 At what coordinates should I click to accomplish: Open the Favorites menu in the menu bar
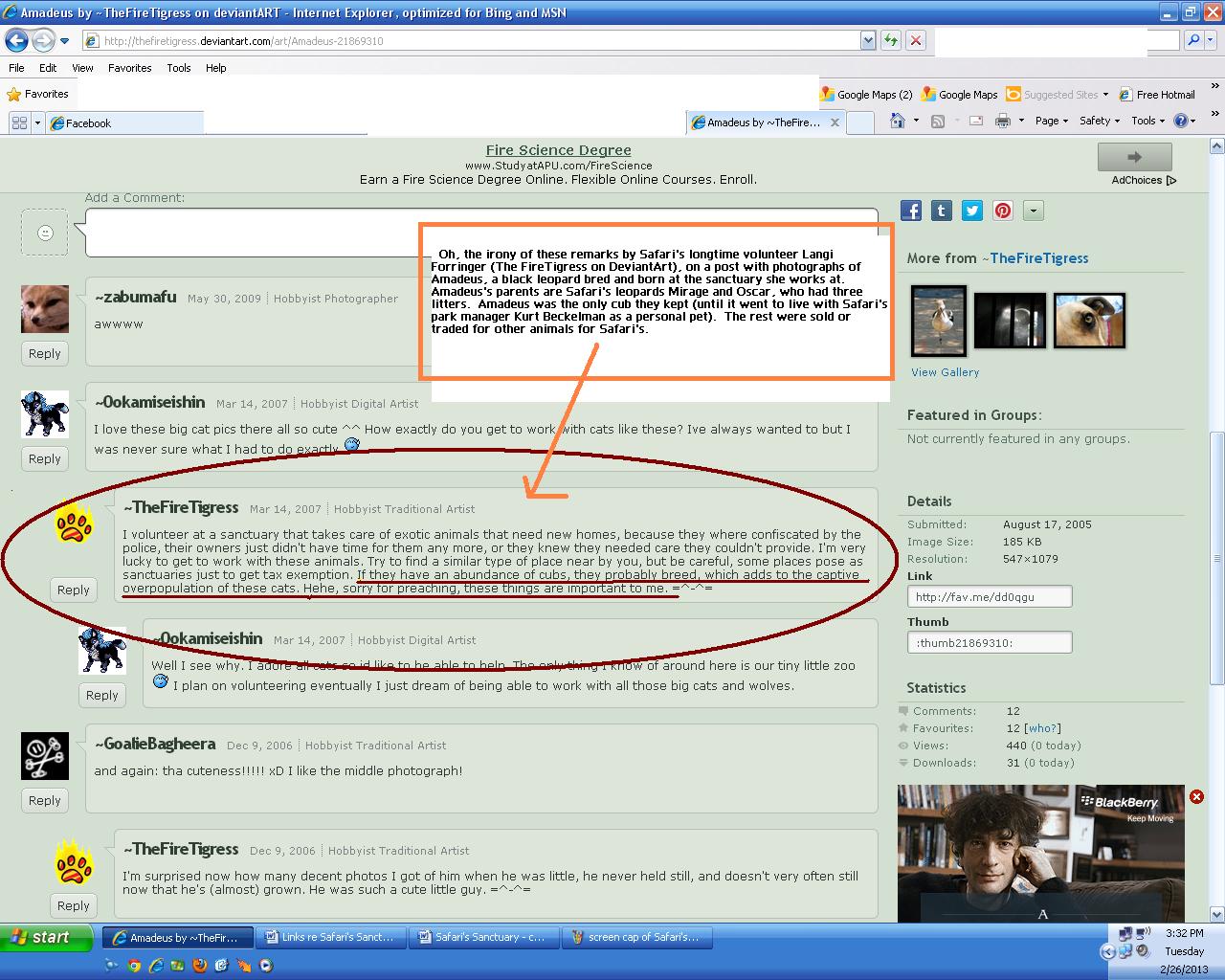point(129,68)
